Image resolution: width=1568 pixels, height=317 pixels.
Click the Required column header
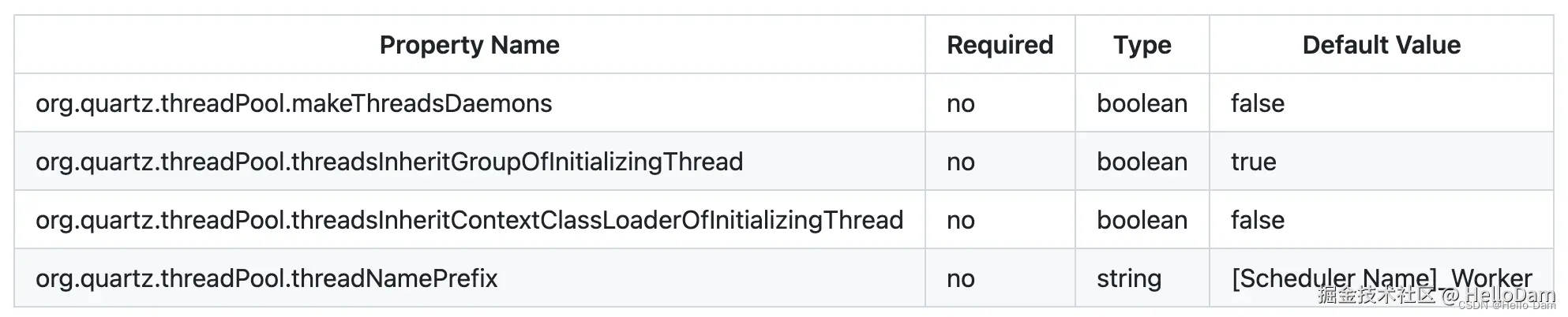[x=1000, y=45]
